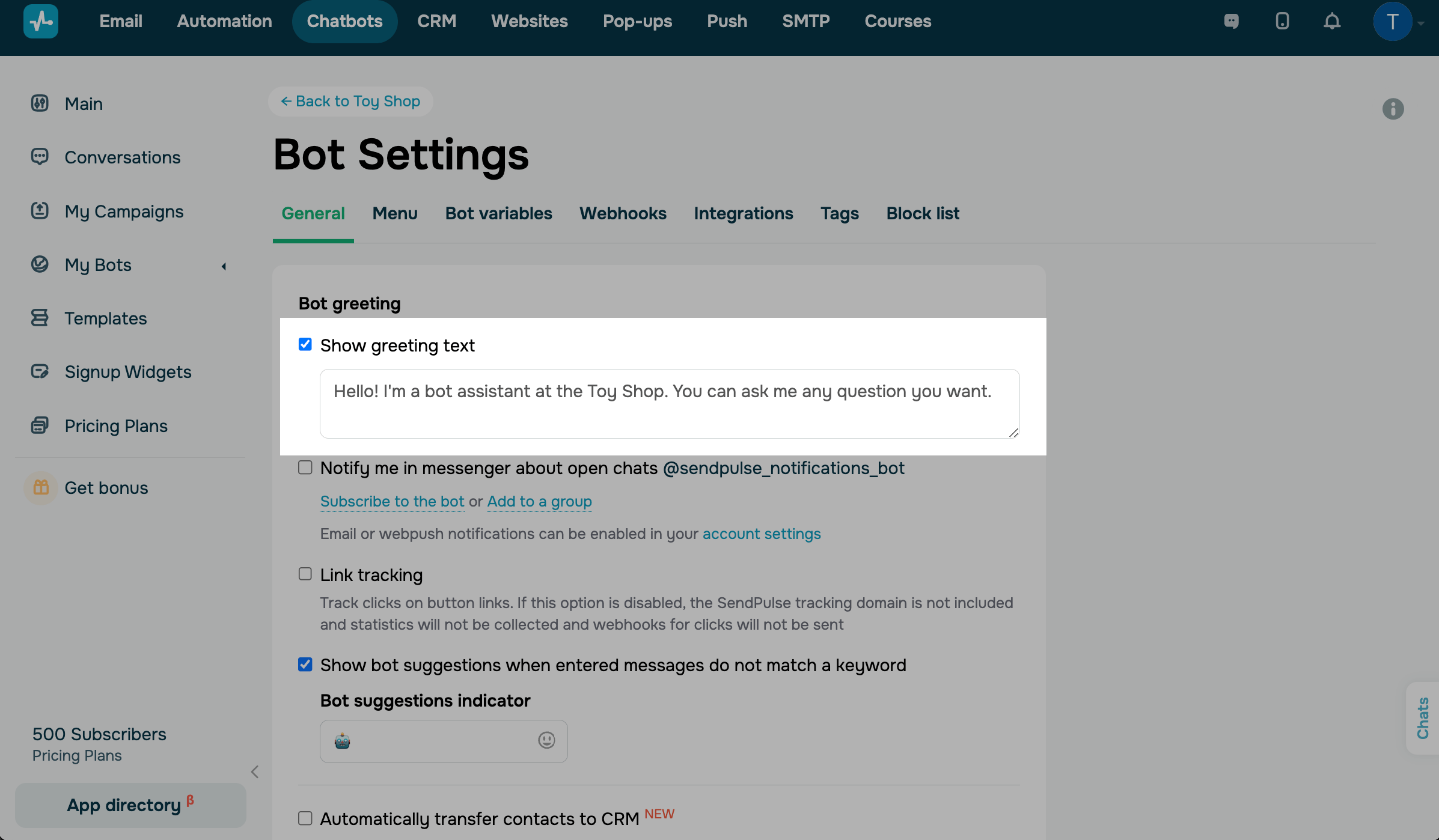Expand the My Bots submenu arrow
Screen dimensions: 1439x840
224,266
